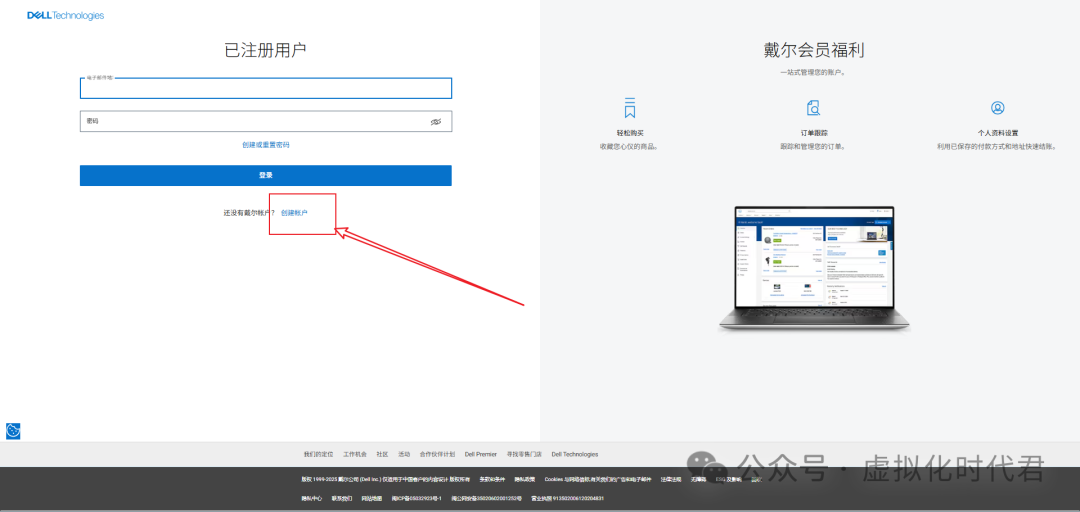This screenshot has height=512, width=1080.
Task: Open the 工作机会 footer link
Action: point(355,454)
